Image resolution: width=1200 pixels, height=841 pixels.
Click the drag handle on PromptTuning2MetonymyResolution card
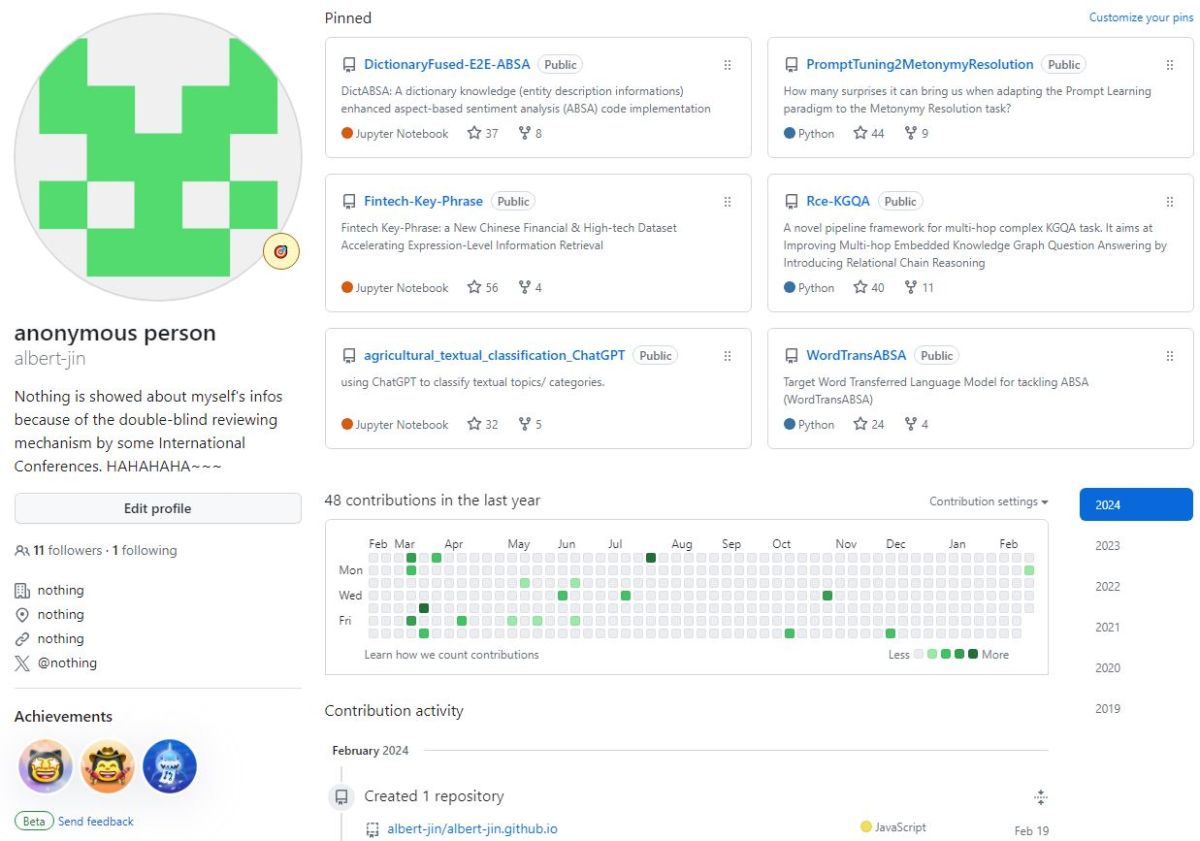1169,64
